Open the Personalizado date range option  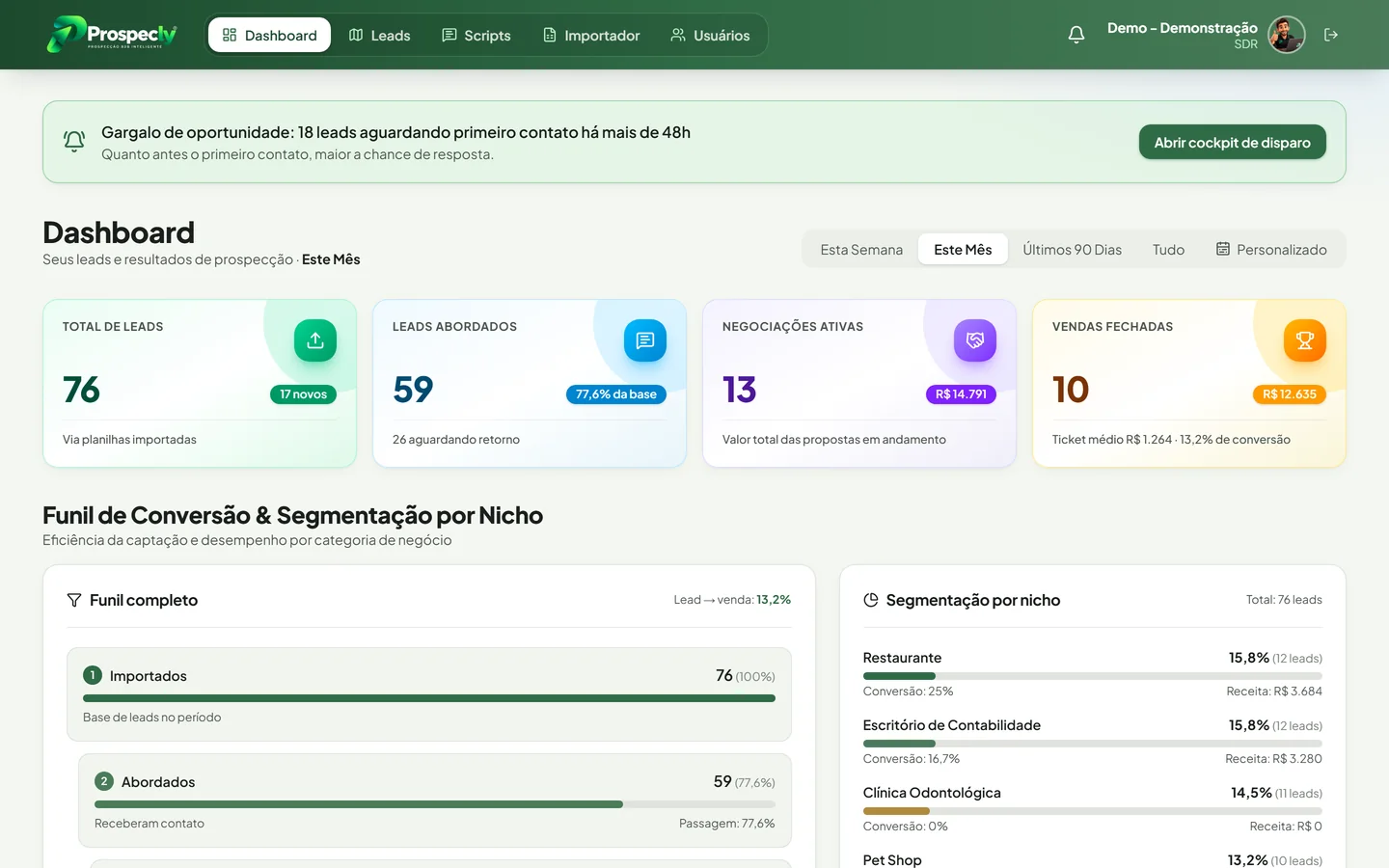click(1271, 249)
